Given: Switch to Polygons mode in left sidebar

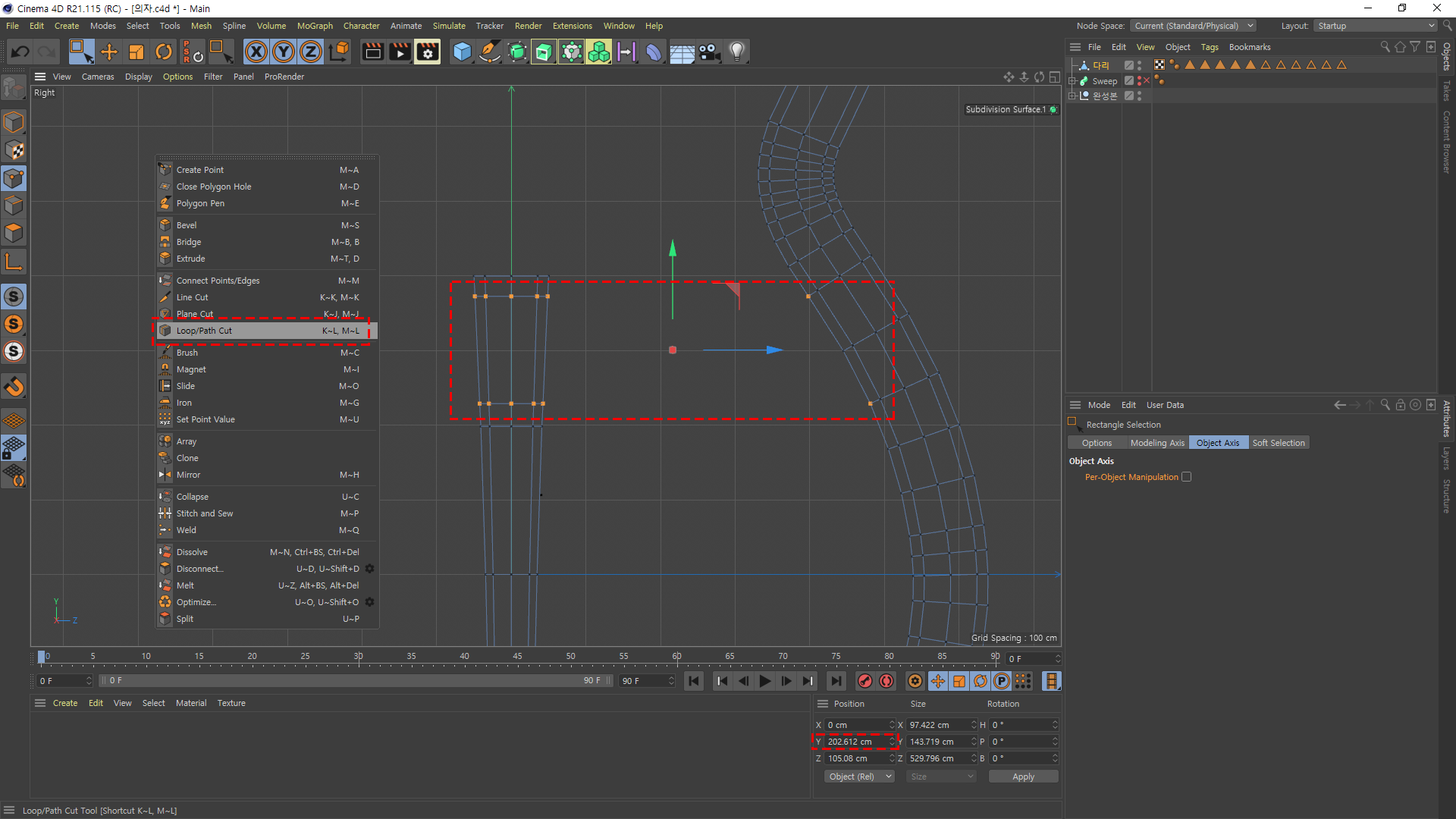Looking at the screenshot, I should click(x=14, y=233).
